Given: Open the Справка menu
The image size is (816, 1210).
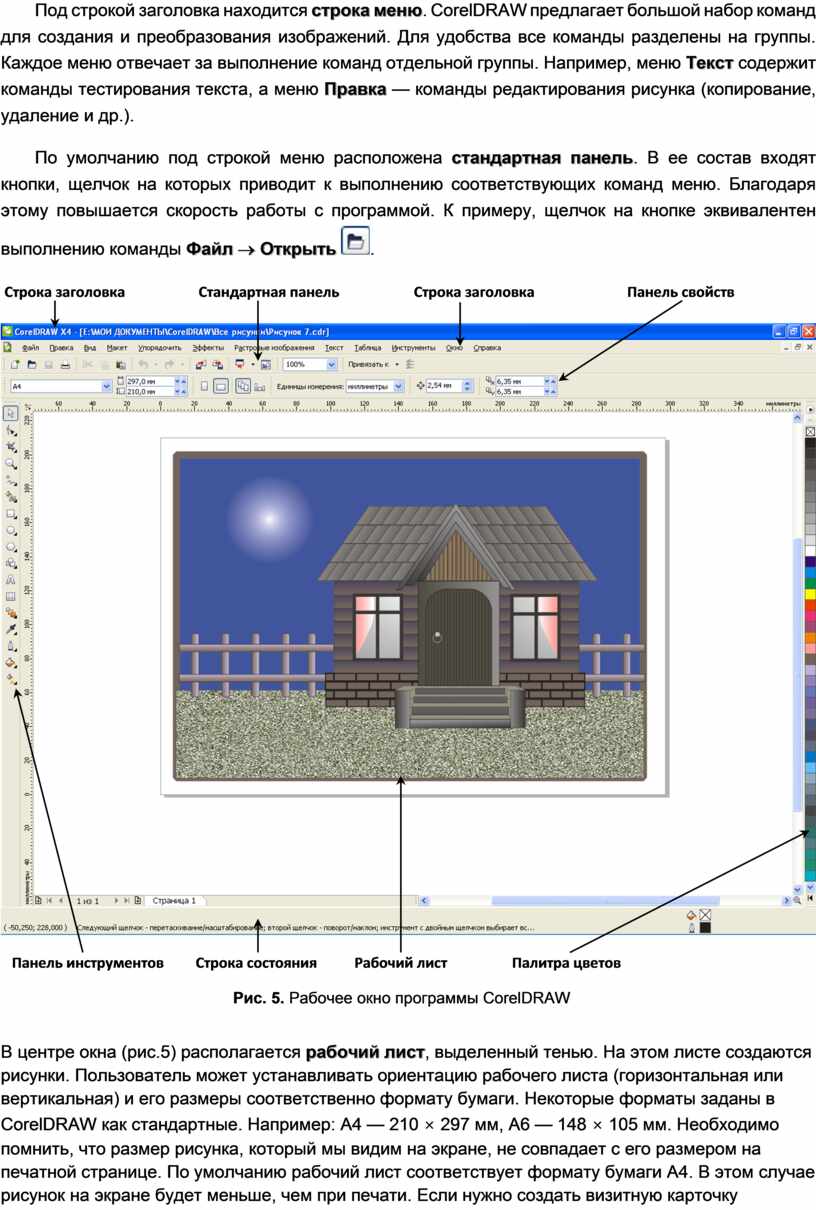Looking at the screenshot, I should [x=487, y=348].
